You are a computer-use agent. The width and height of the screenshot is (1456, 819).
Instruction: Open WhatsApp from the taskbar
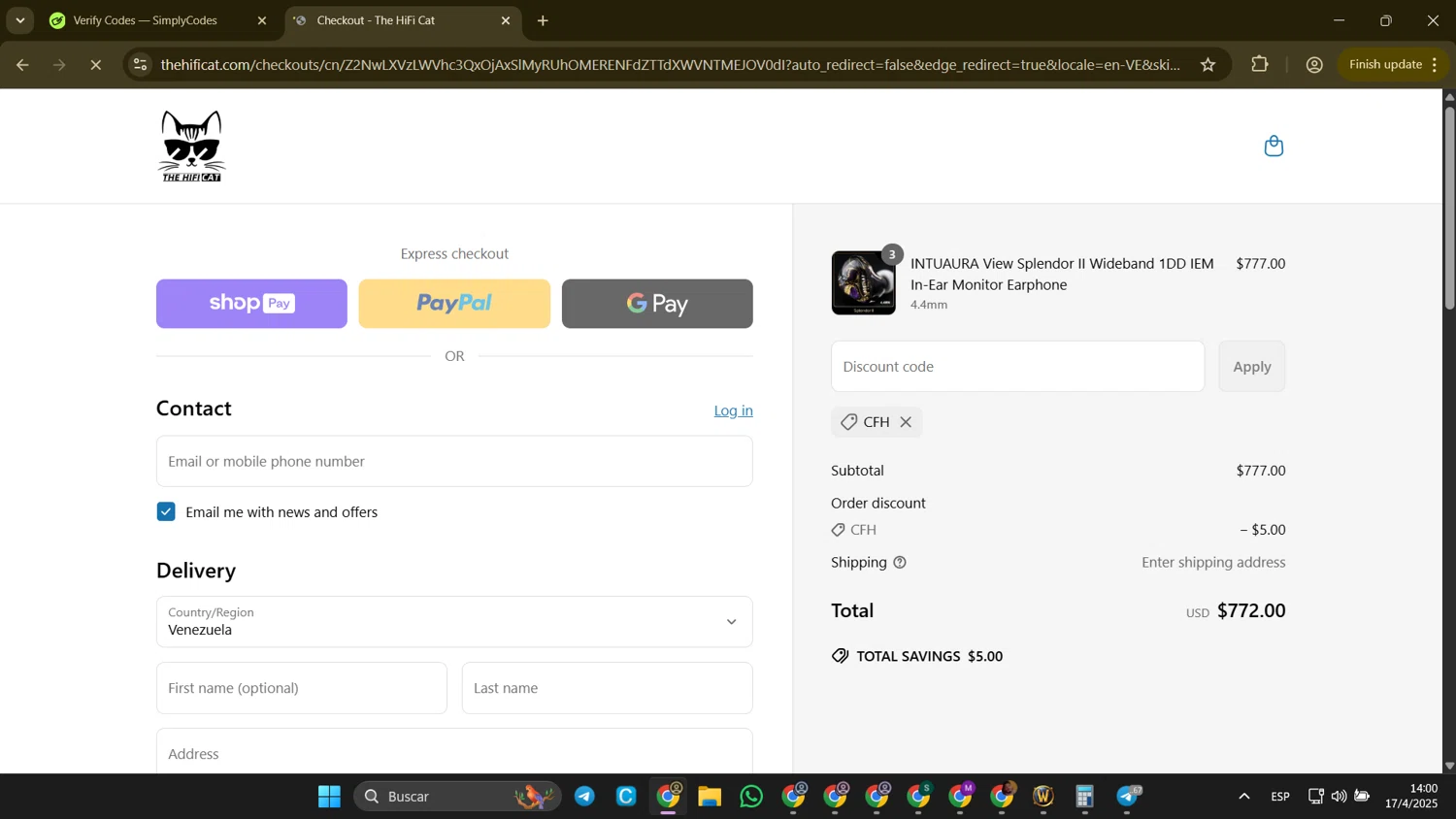pos(751,797)
